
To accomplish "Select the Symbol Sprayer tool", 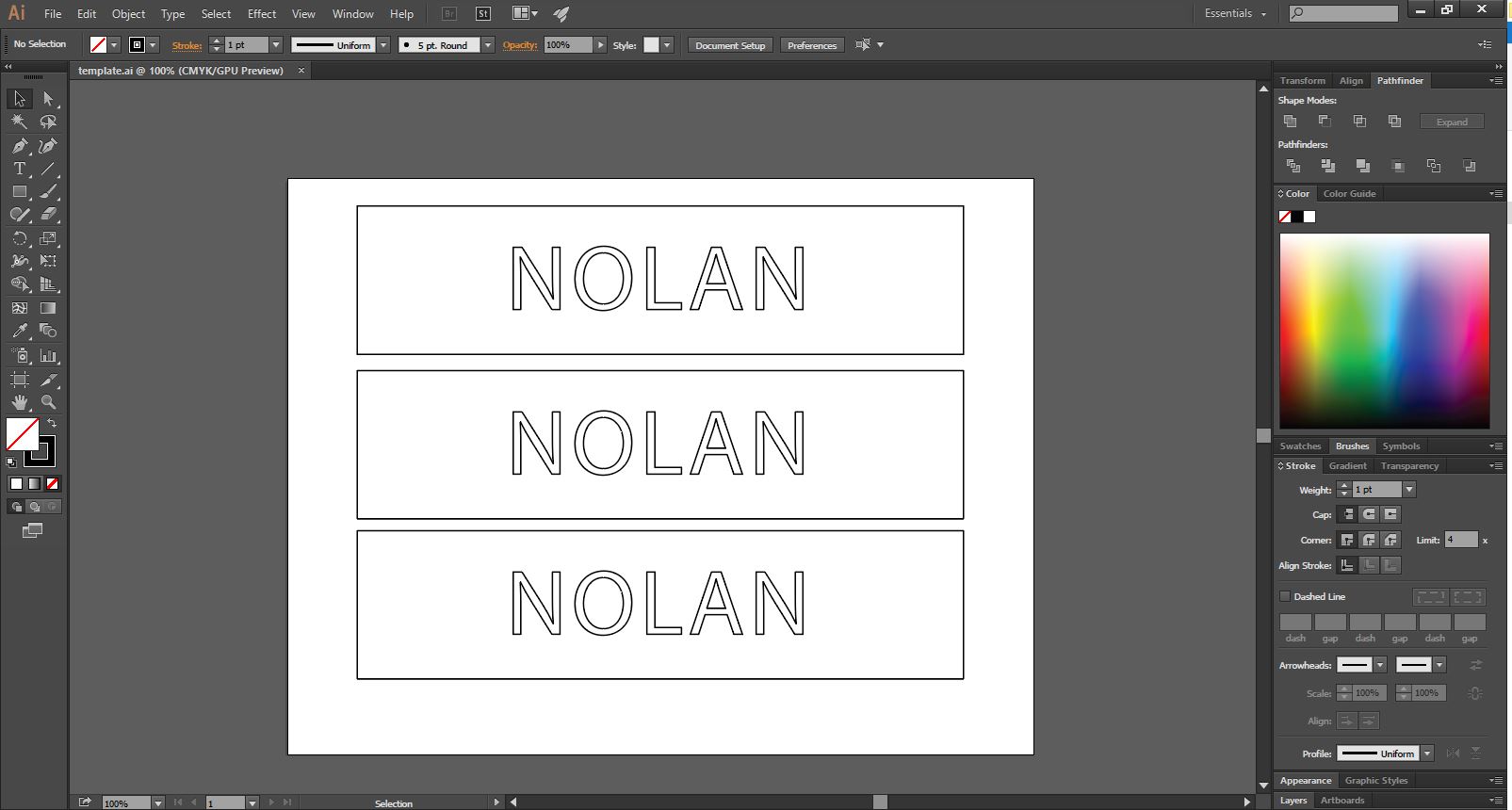I will pos(19,355).
